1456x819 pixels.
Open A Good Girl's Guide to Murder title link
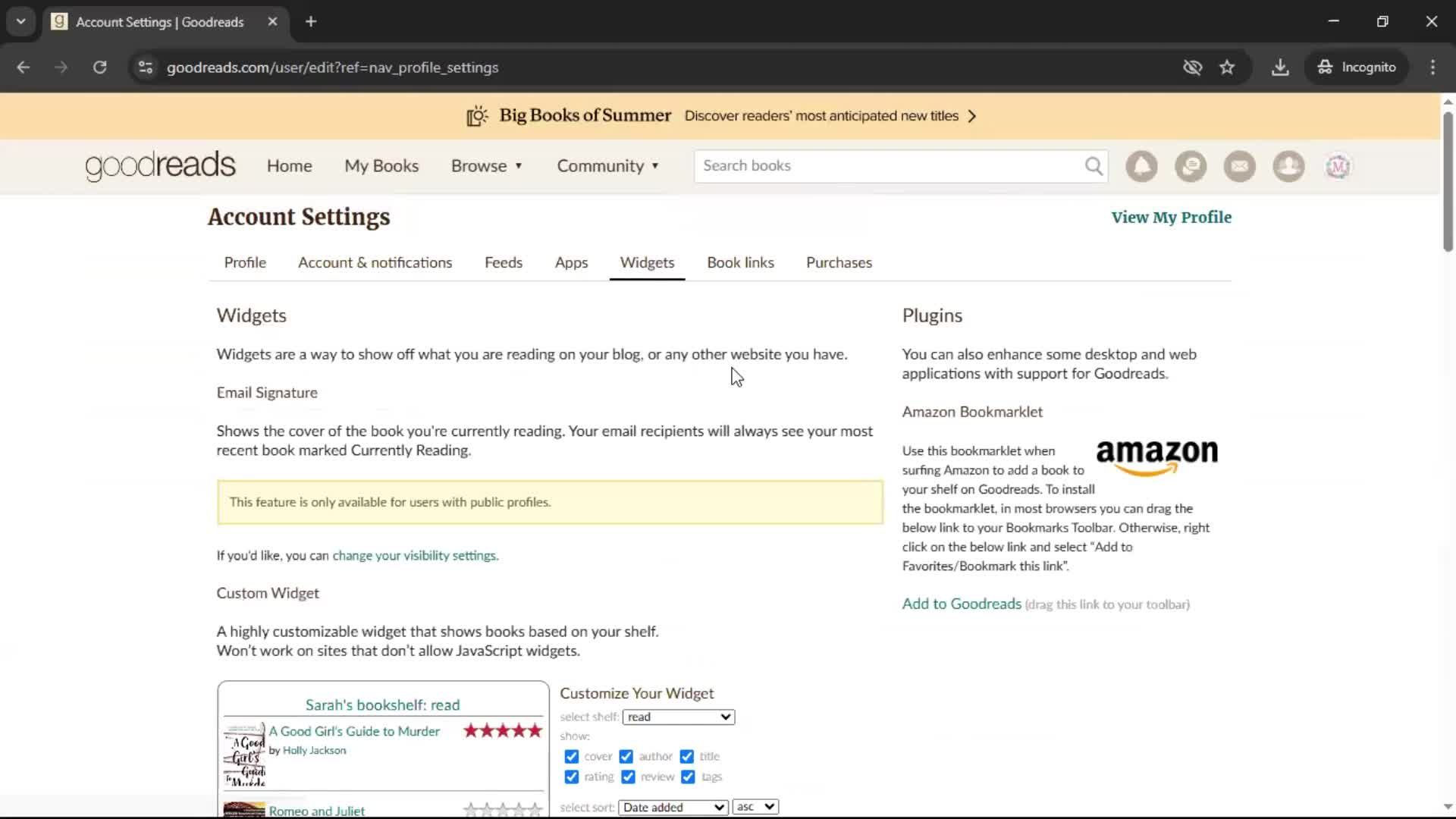pyautogui.click(x=354, y=731)
